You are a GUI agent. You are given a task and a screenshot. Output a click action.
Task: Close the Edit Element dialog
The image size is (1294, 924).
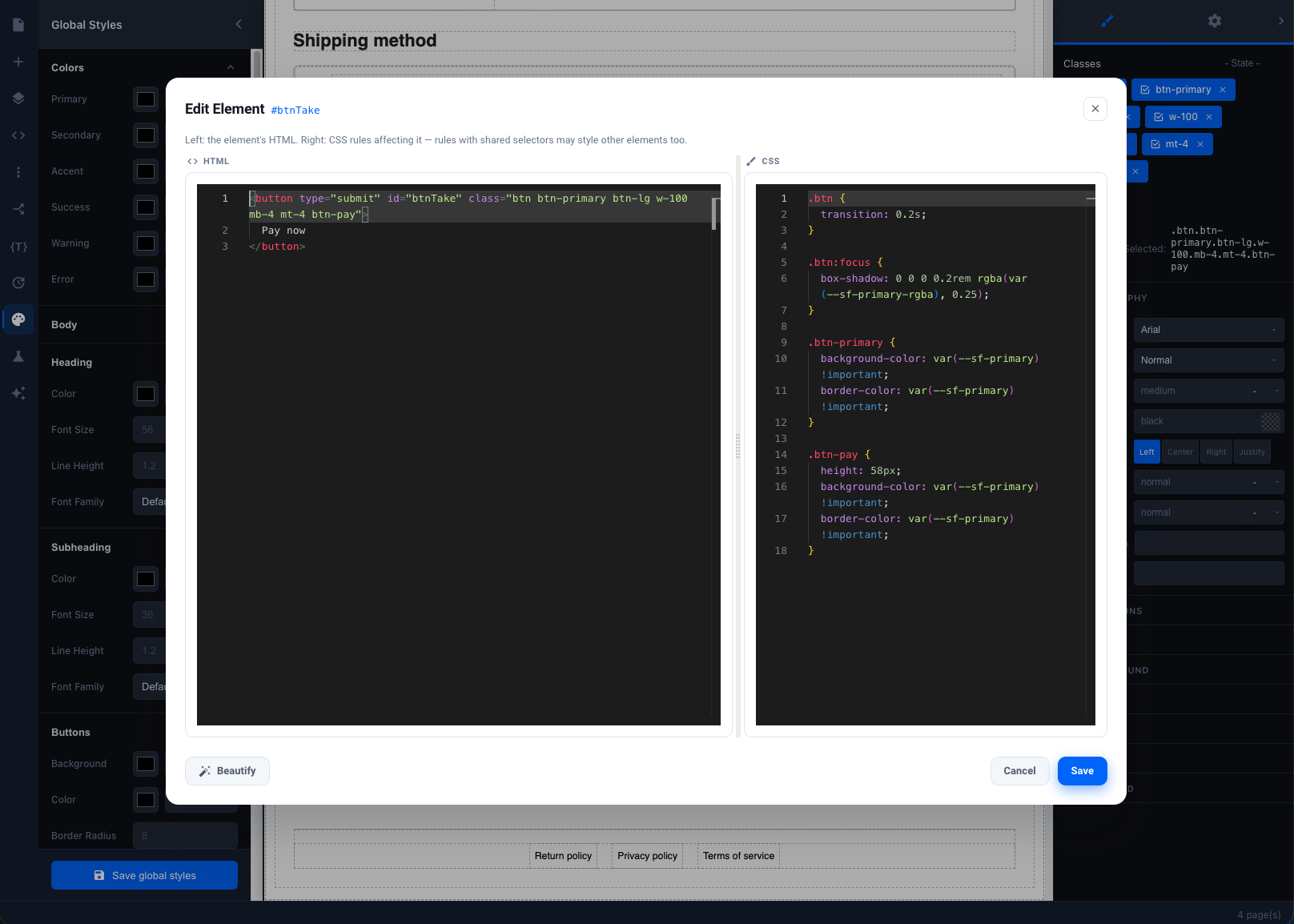tap(1095, 109)
